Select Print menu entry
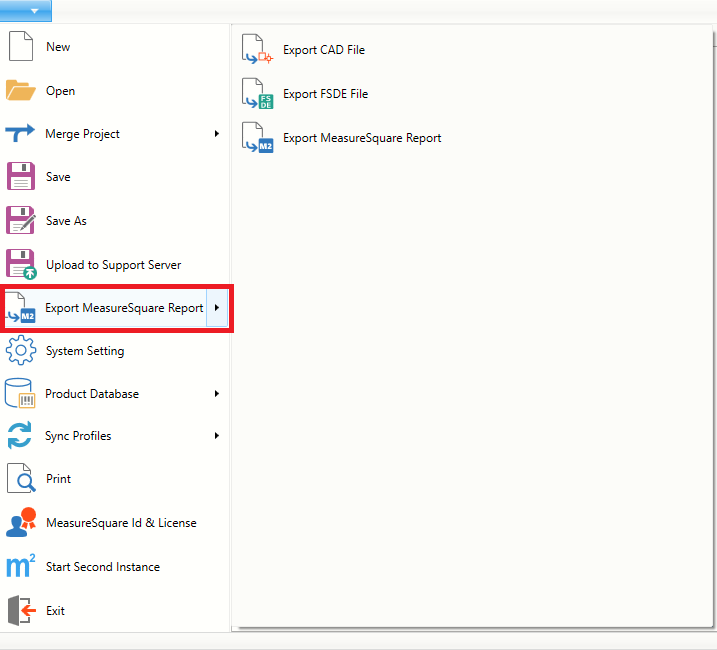Viewport: 717px width, 650px height. [59, 478]
